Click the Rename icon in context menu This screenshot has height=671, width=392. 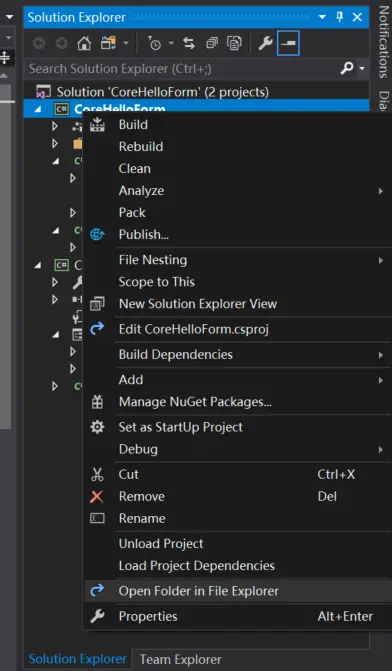[x=97, y=518]
